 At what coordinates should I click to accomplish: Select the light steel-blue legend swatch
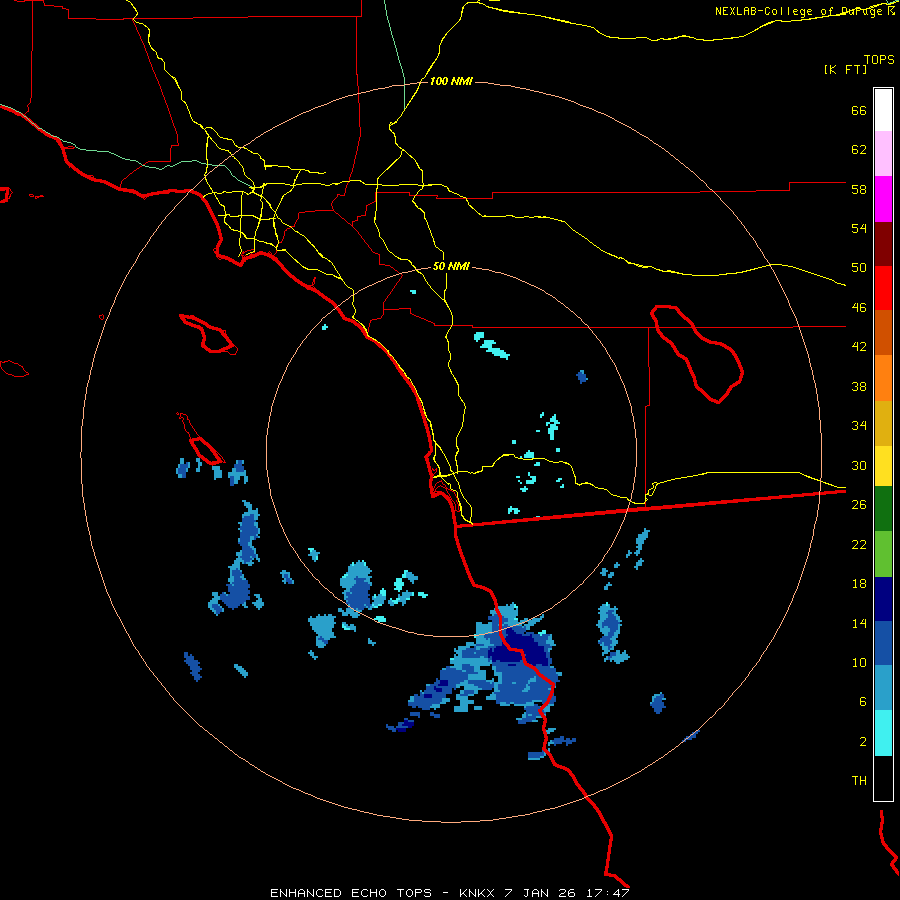883,688
